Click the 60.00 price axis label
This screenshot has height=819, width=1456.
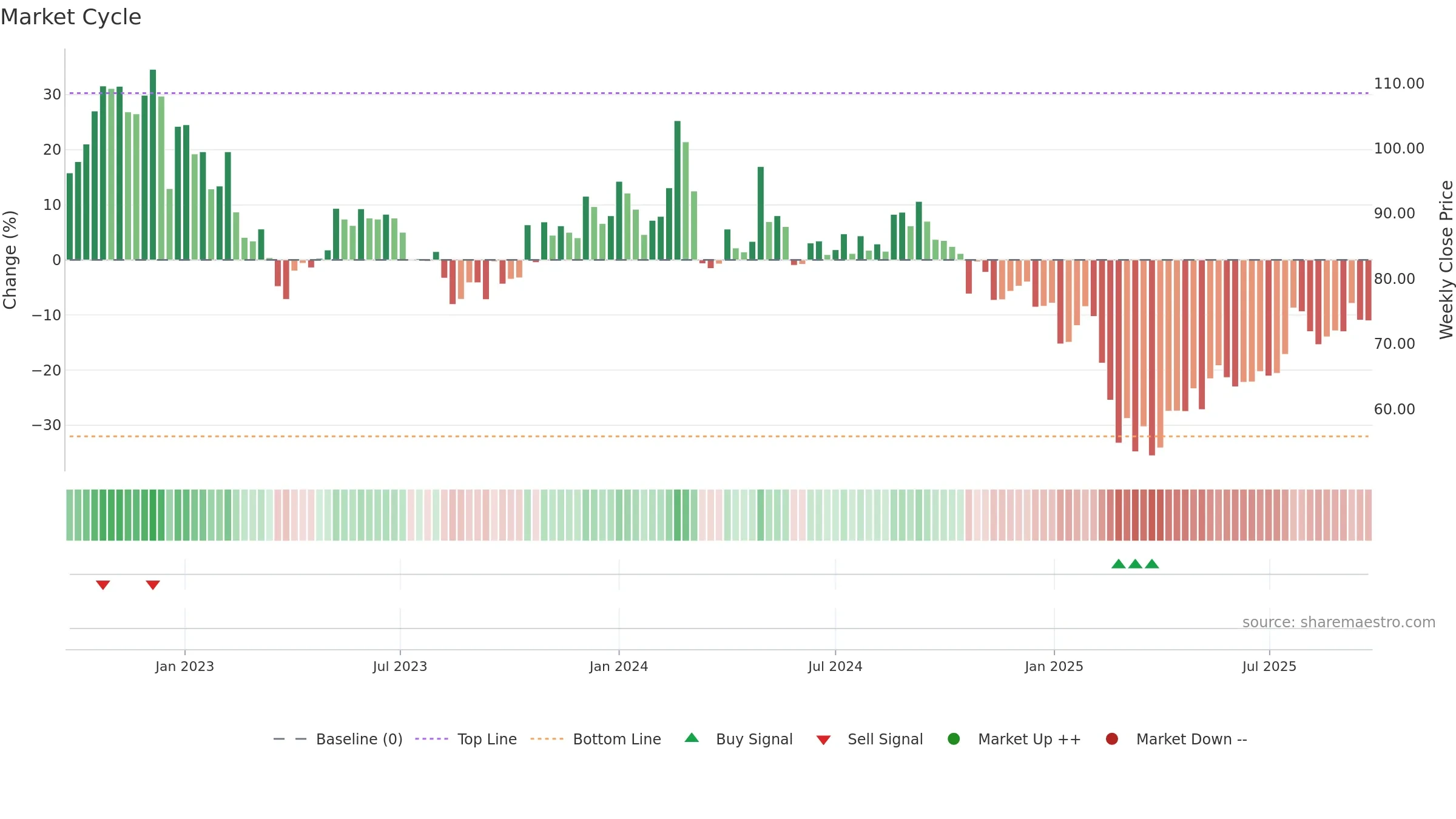point(1394,409)
